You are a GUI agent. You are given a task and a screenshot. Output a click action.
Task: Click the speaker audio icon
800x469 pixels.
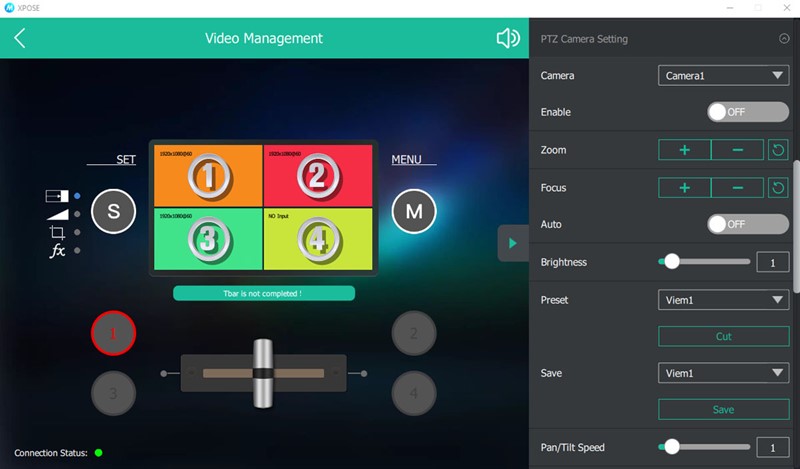point(508,38)
